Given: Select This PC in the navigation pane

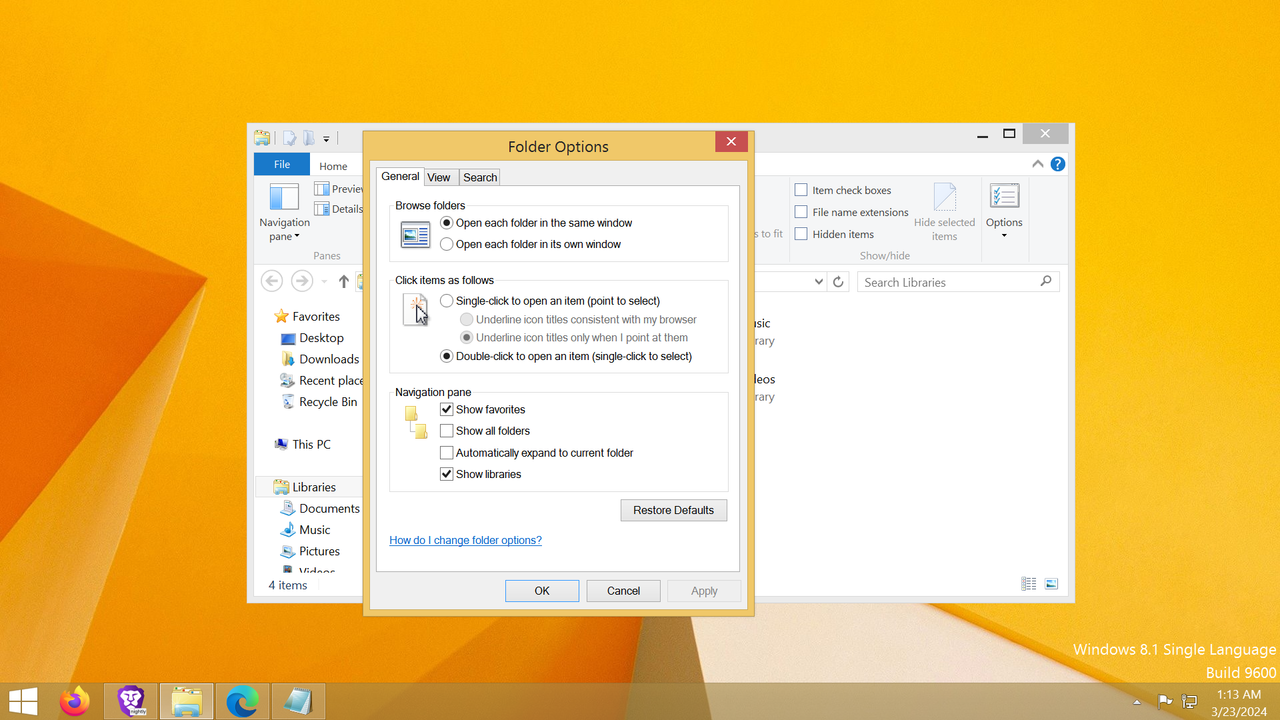Looking at the screenshot, I should (311, 444).
